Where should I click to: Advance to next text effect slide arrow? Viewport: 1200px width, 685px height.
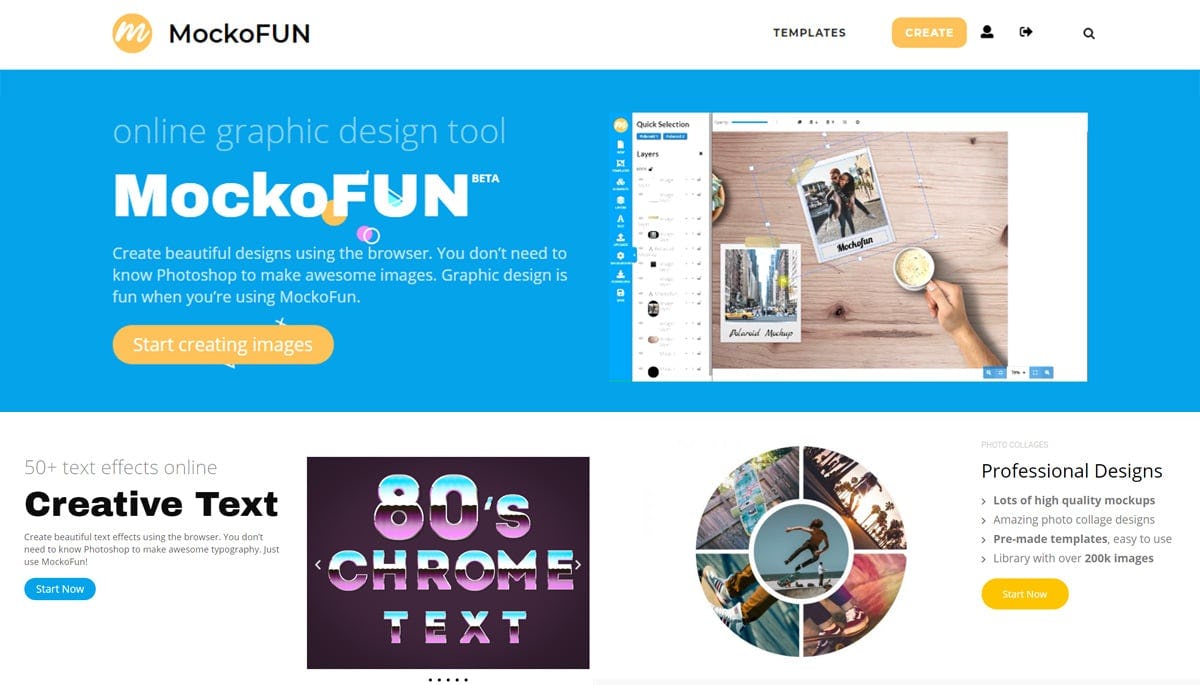tap(578, 565)
